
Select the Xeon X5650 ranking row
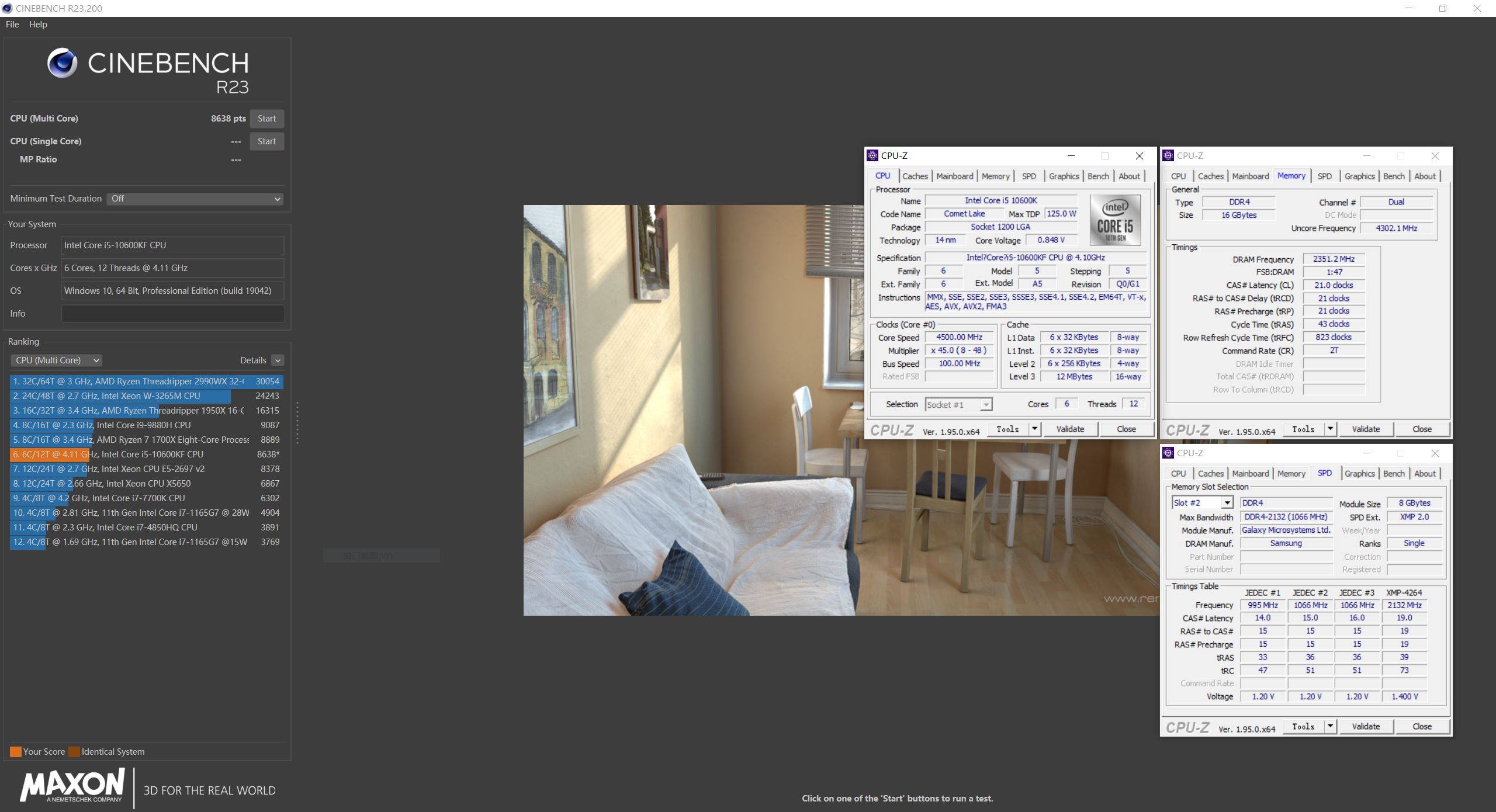coord(146,484)
